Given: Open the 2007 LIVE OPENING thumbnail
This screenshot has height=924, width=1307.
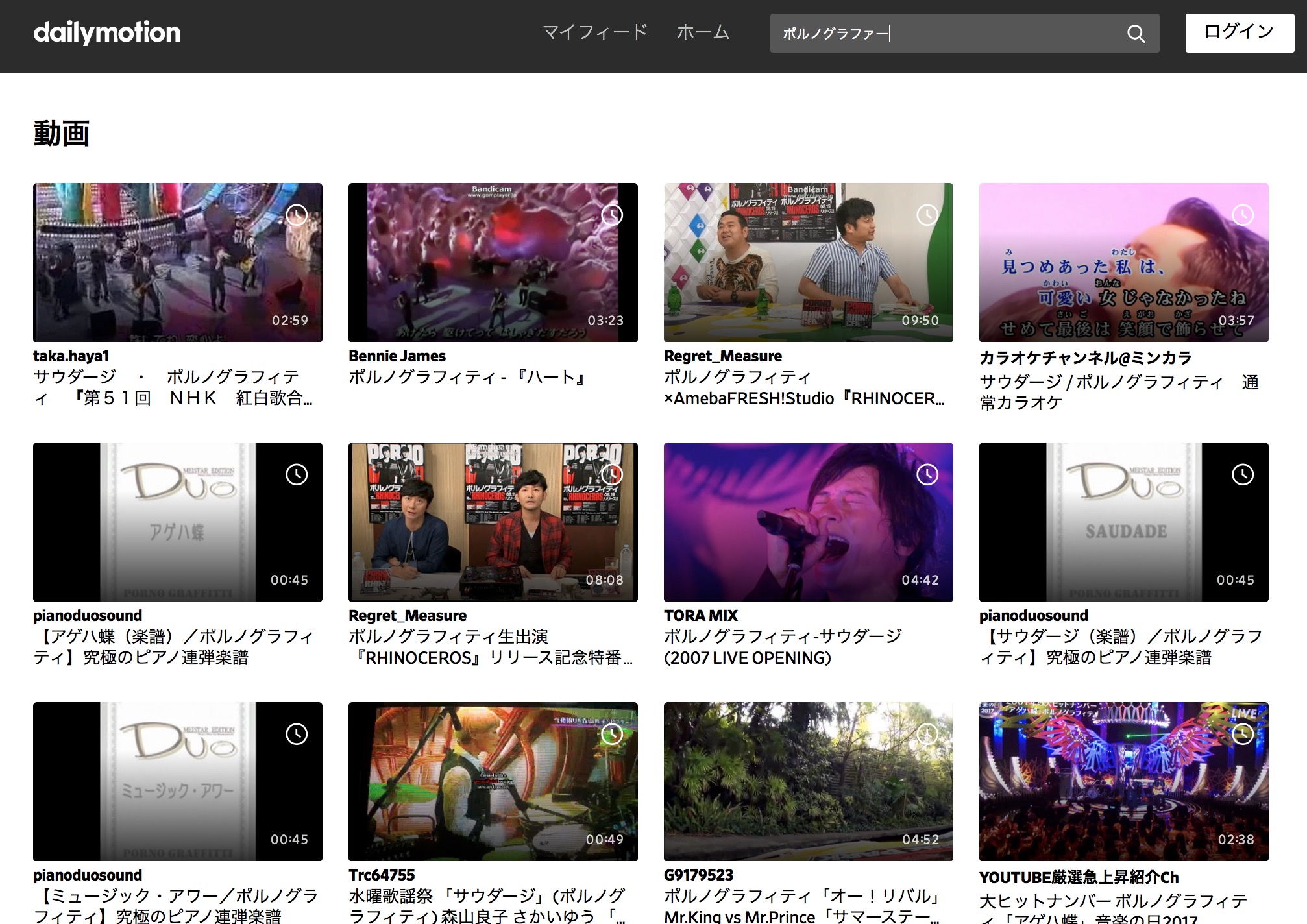Looking at the screenshot, I should (x=809, y=522).
